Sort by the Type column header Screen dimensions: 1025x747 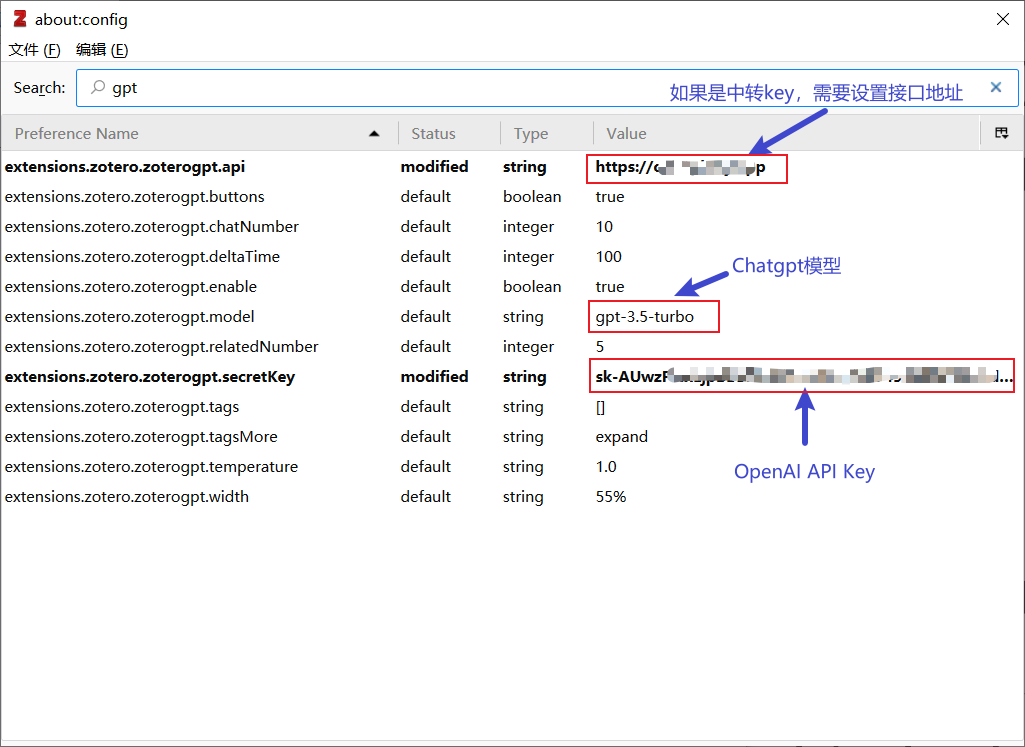point(546,133)
